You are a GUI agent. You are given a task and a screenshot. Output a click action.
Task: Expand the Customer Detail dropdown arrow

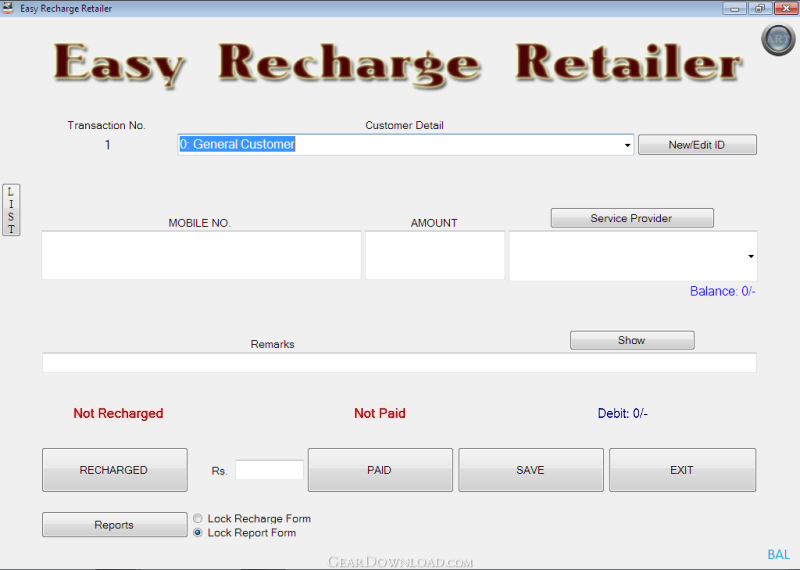click(627, 145)
